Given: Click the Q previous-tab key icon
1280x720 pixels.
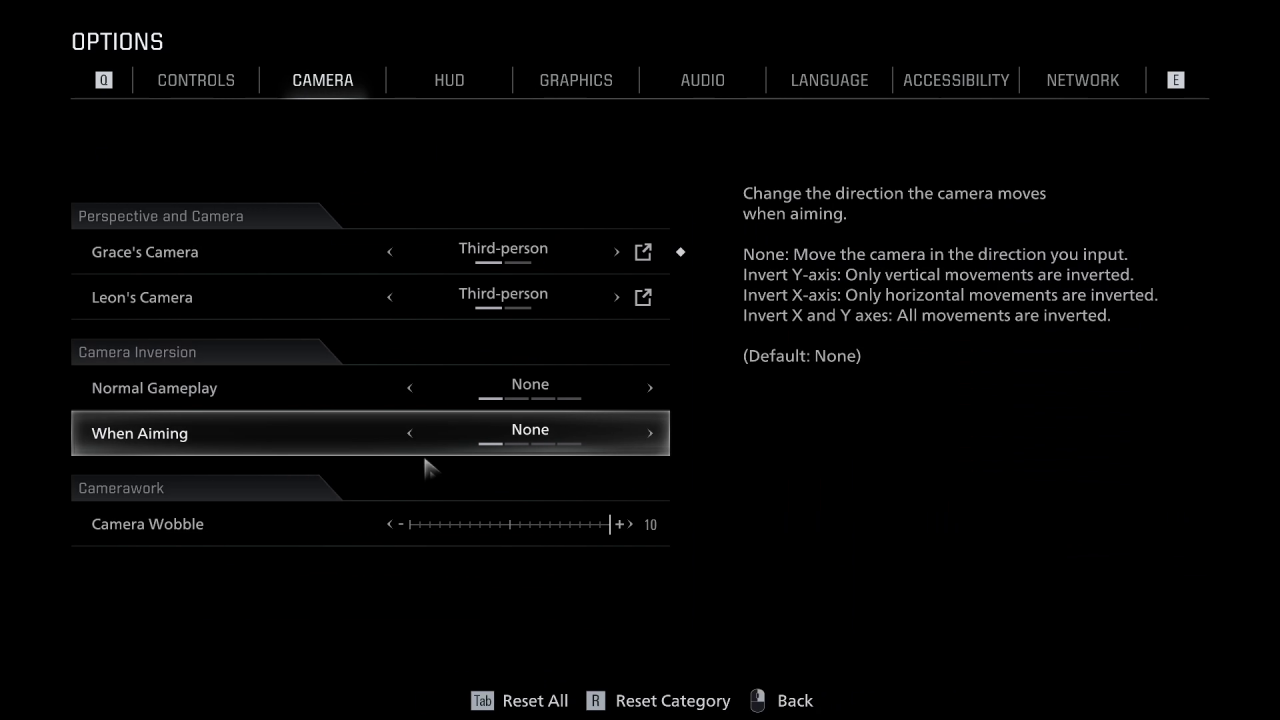Looking at the screenshot, I should [x=104, y=80].
